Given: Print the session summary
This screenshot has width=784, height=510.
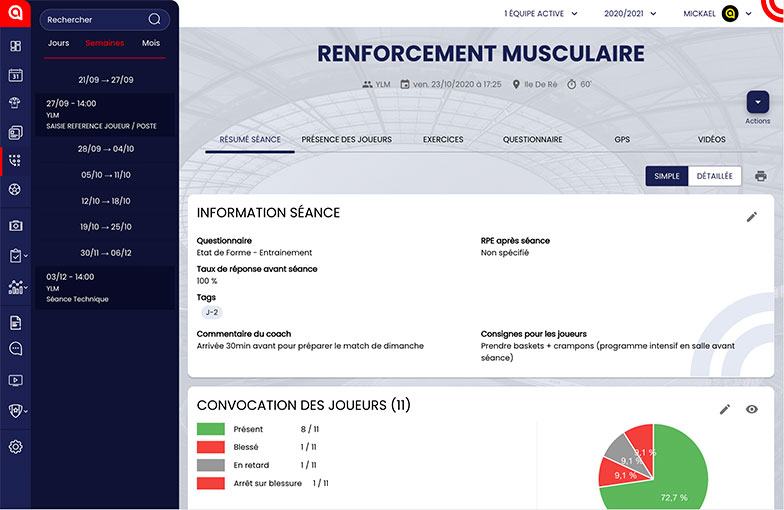Looking at the screenshot, I should click(x=761, y=177).
